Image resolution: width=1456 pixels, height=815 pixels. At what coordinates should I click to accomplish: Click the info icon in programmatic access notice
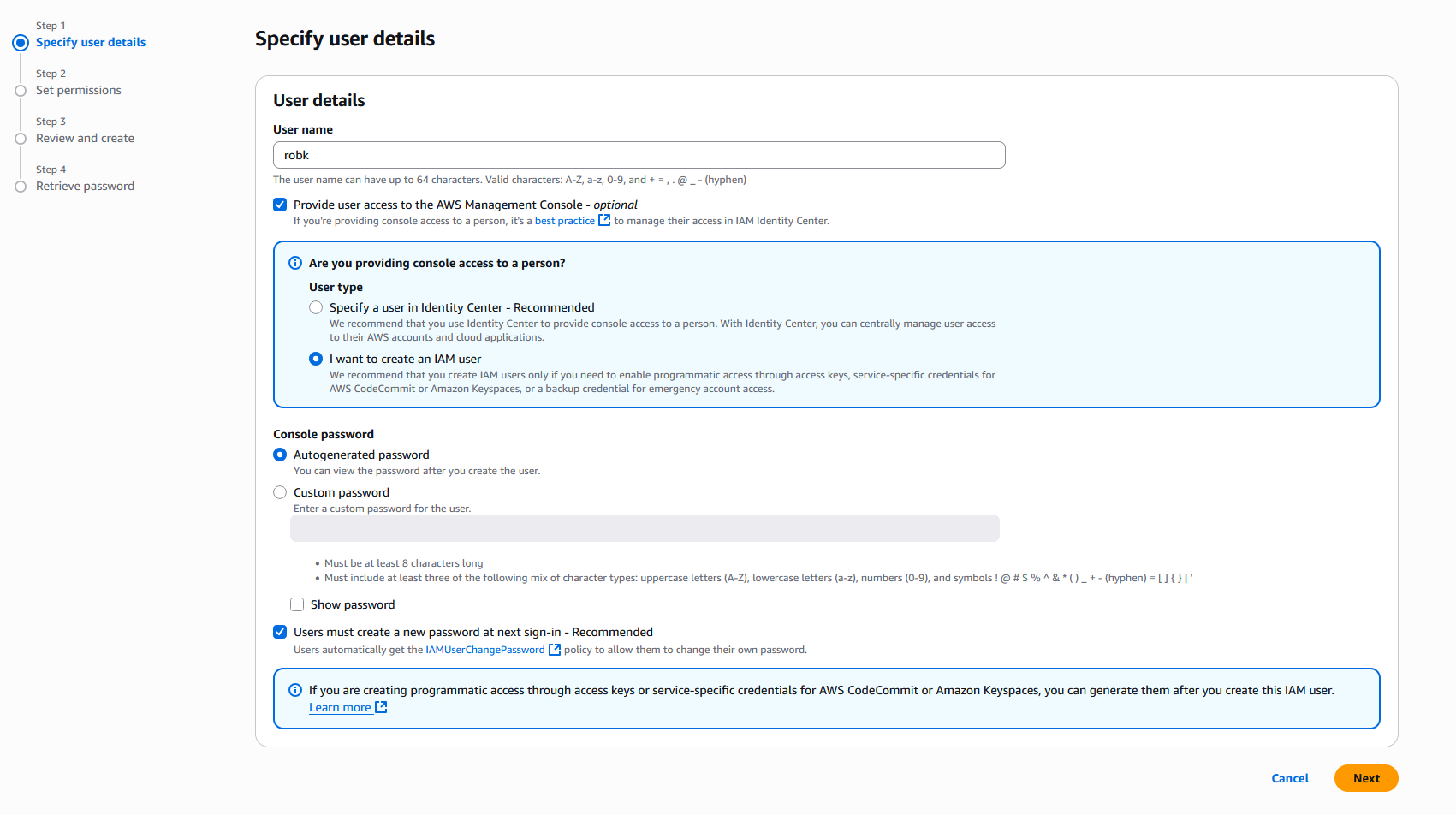click(295, 690)
